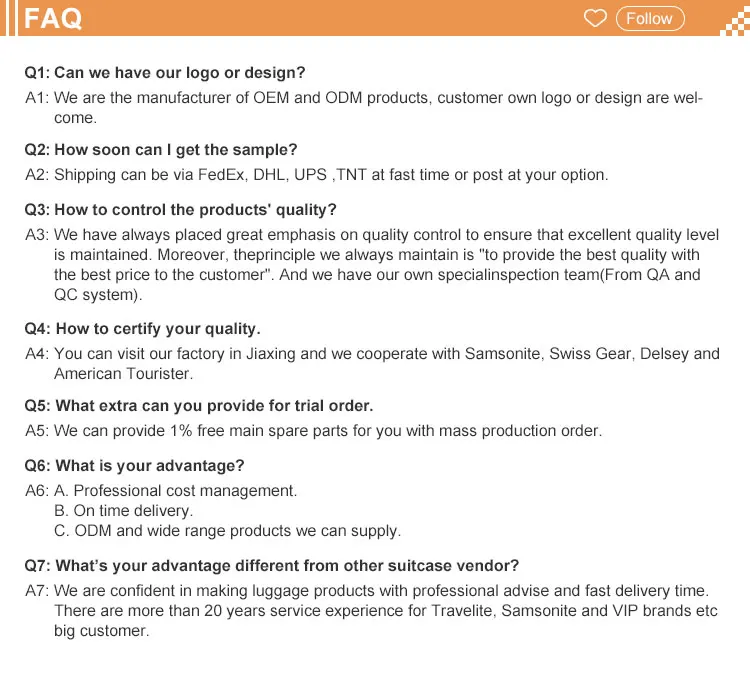The width and height of the screenshot is (750, 700).
Task: Click the Professional cost management line
Action: tap(176, 491)
